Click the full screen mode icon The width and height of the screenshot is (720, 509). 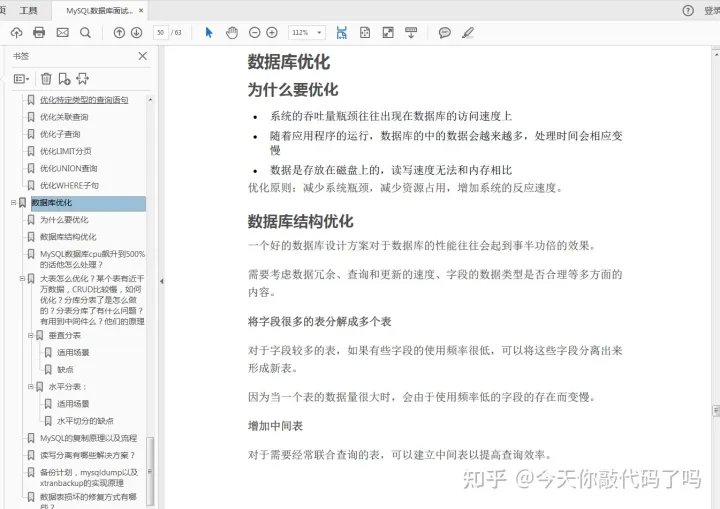click(x=388, y=33)
